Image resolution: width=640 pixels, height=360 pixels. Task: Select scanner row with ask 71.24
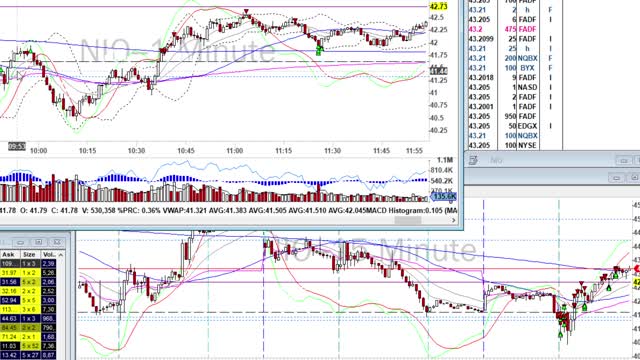(x=28, y=337)
